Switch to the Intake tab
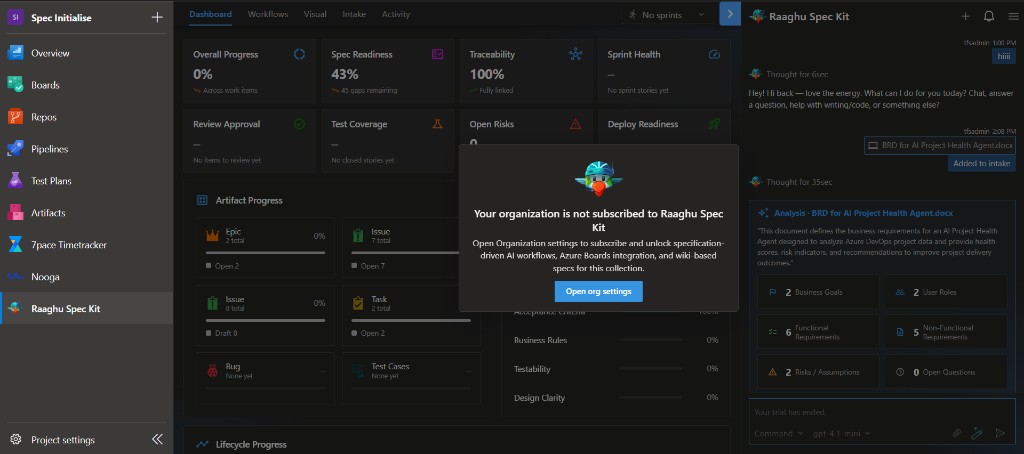 tap(354, 14)
